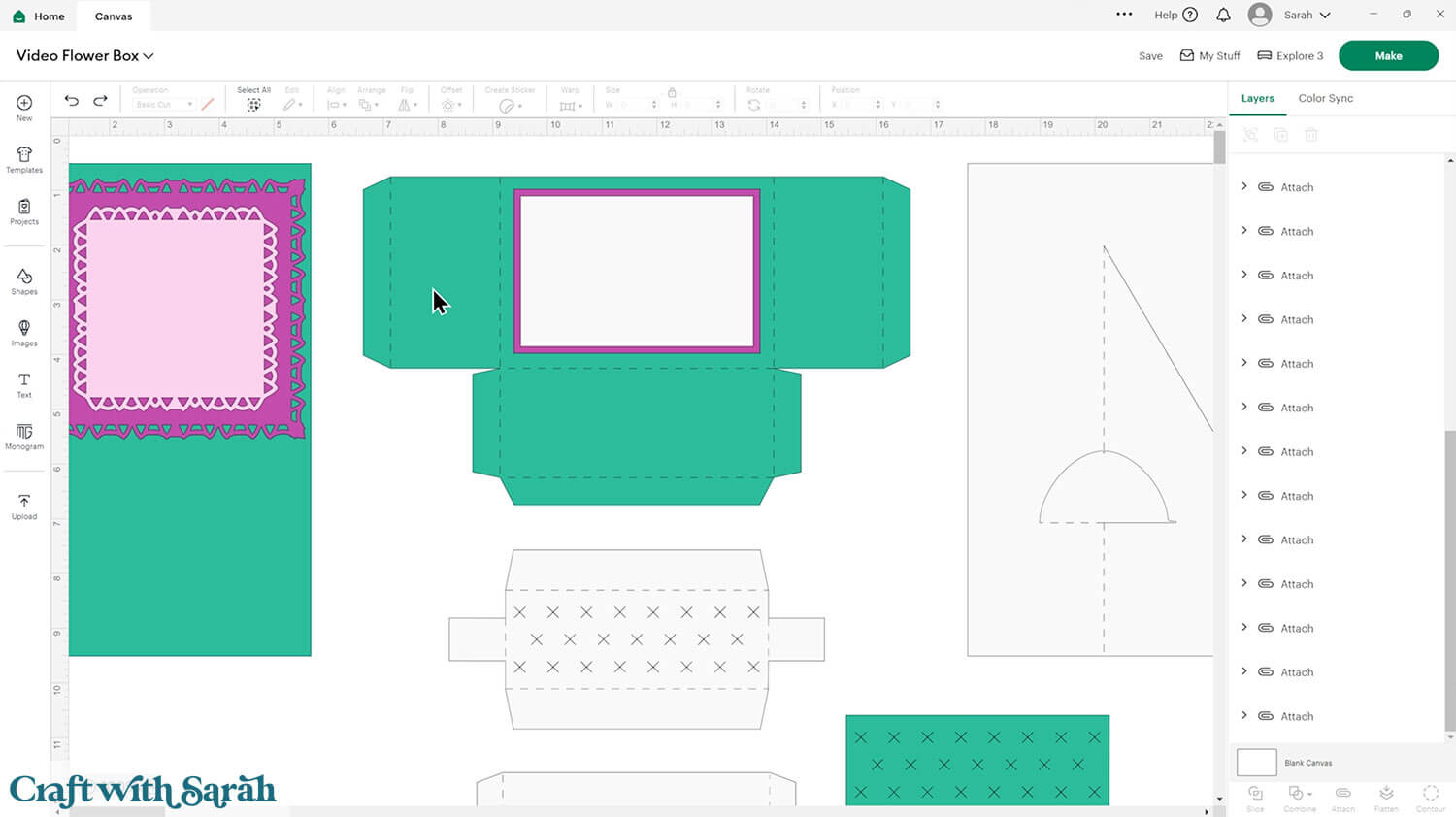Open the Combine menu
The height and width of the screenshot is (817, 1456).
(1299, 799)
